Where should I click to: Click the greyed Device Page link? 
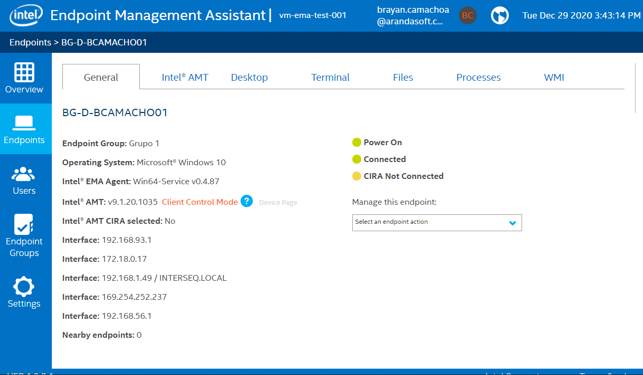pos(278,203)
